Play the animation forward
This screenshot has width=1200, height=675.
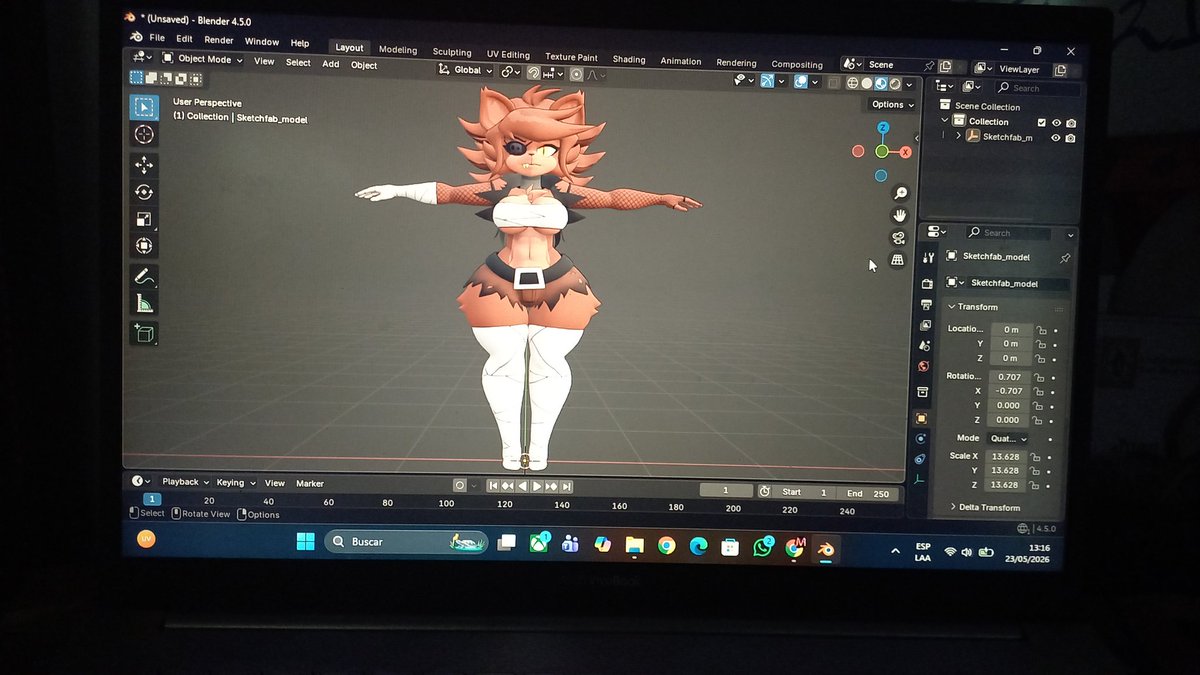[536, 486]
